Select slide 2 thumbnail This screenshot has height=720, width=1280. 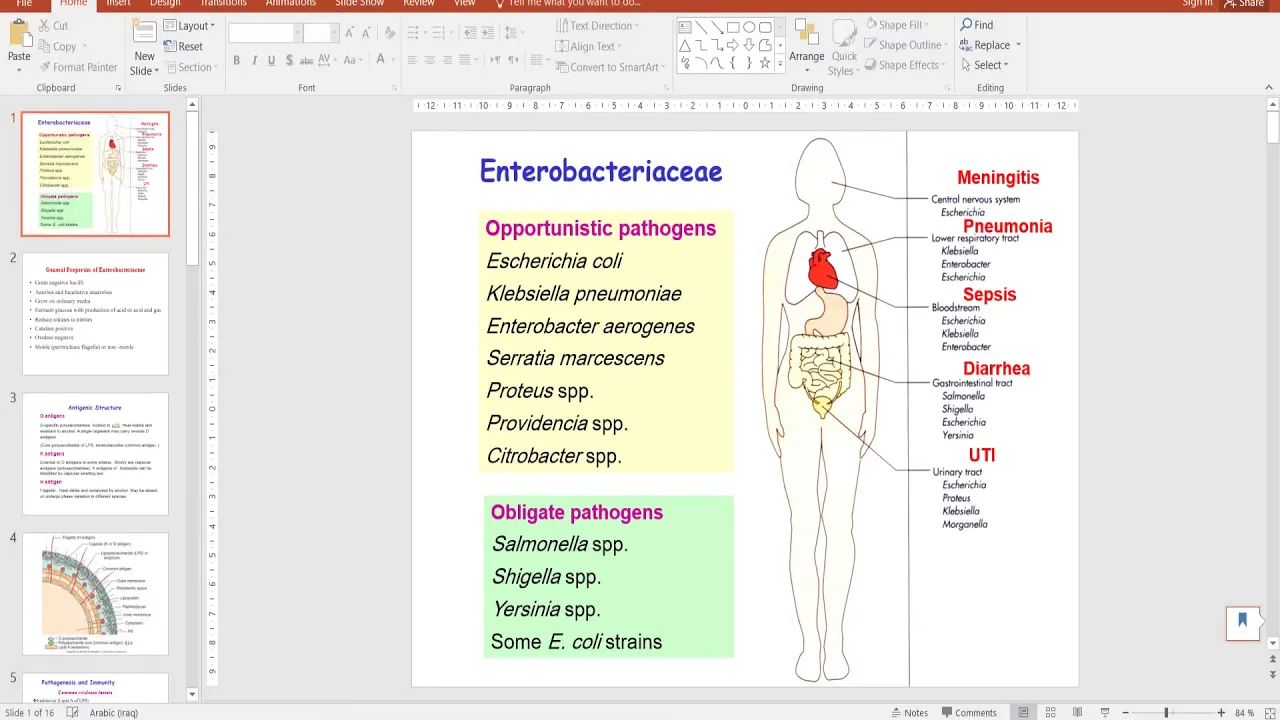(x=96, y=313)
